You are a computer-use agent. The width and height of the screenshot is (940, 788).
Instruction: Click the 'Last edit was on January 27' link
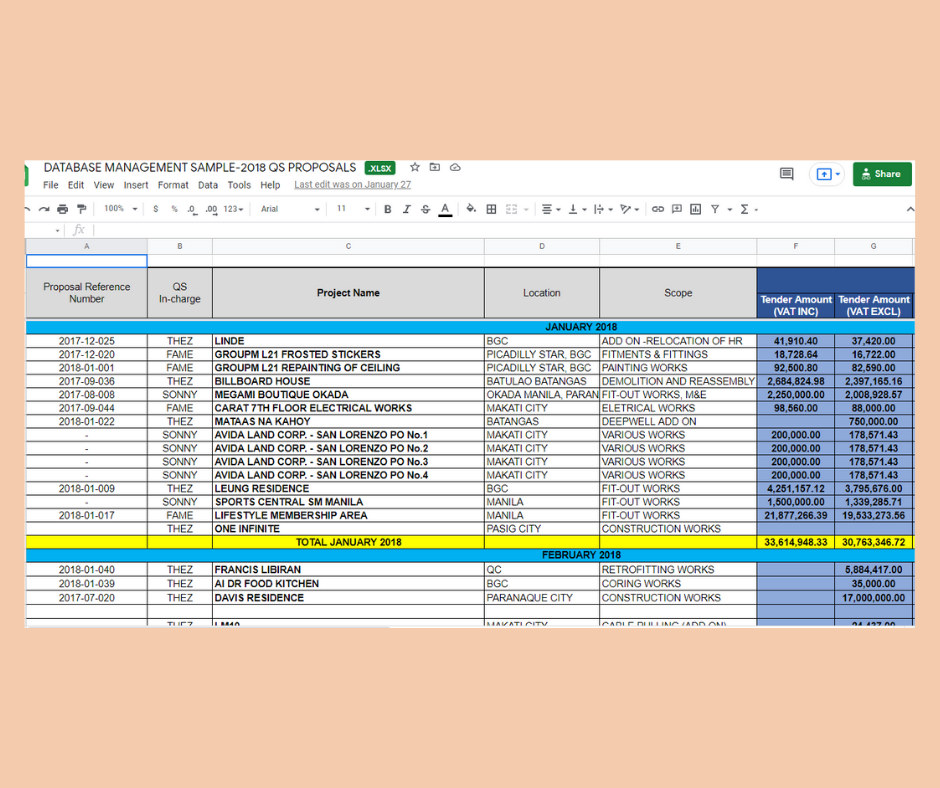352,185
